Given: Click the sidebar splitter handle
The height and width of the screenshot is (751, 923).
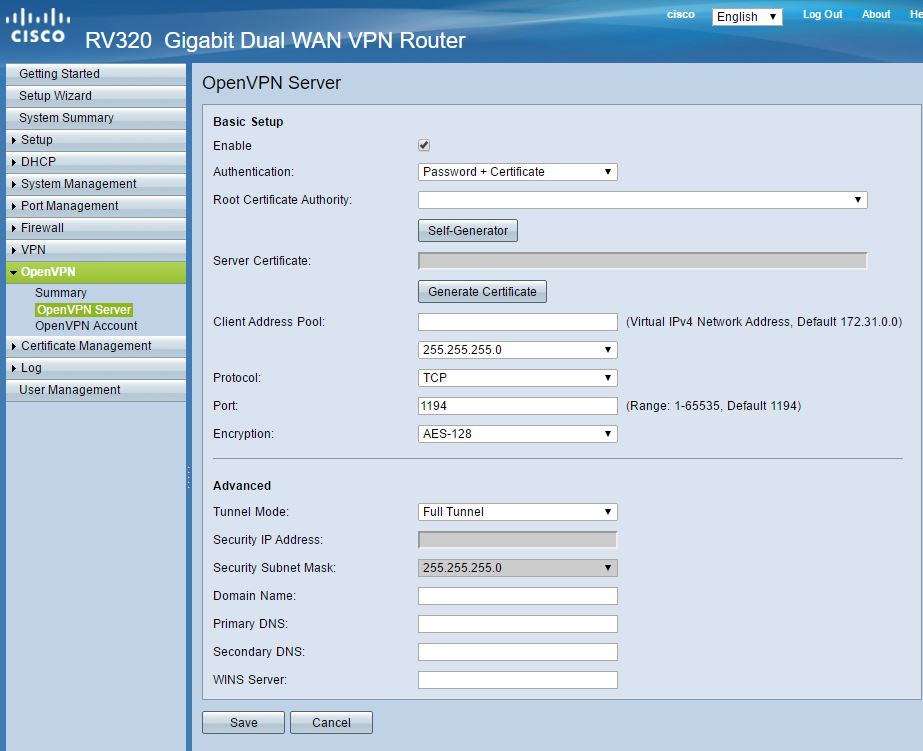Looking at the screenshot, I should coord(189,477).
